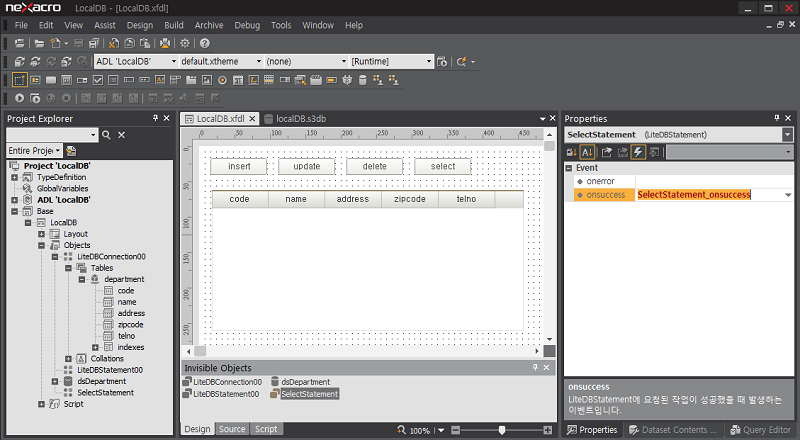
Task: Toggle pin on Project Explorer panel
Action: click(x=155, y=118)
